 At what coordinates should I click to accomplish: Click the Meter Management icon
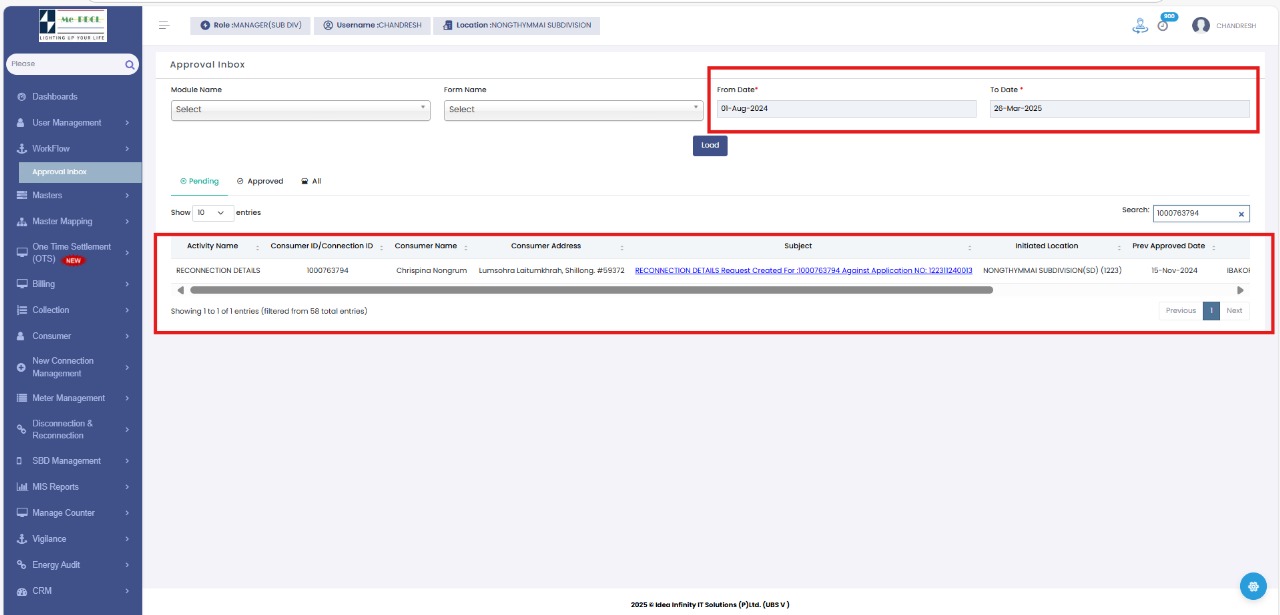click(x=21, y=398)
